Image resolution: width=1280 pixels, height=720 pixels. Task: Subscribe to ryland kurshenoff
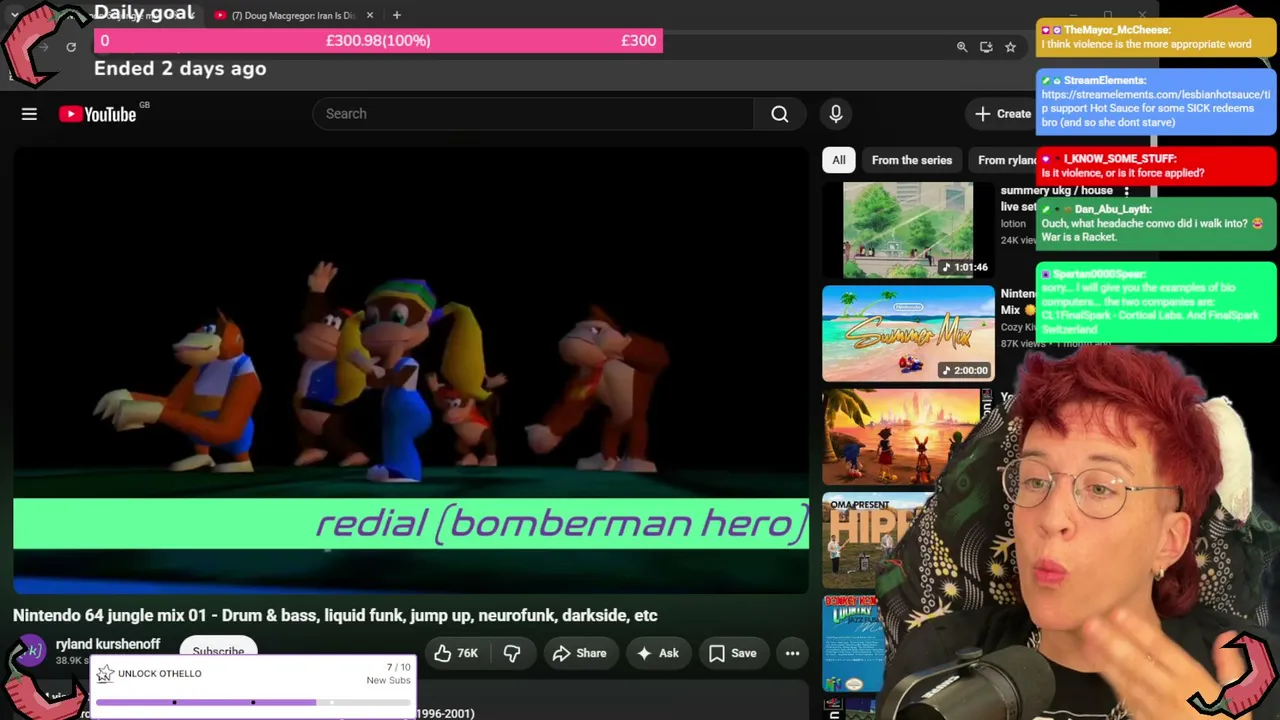218,651
